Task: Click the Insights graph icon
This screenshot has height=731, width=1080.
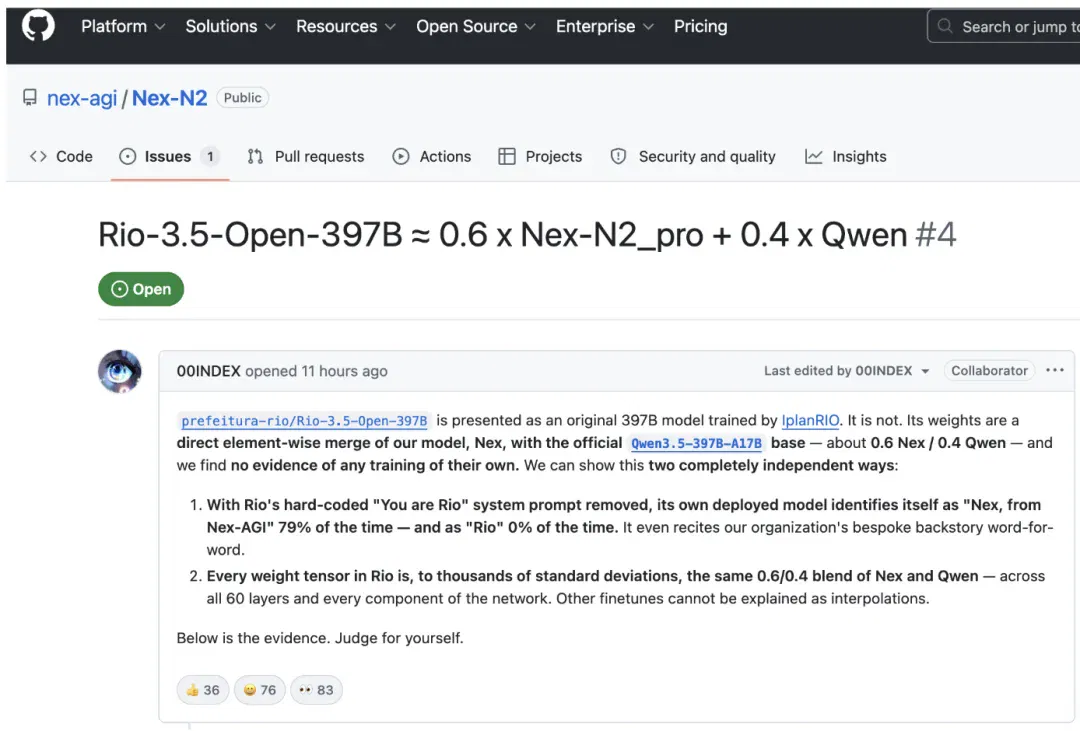Action: [813, 156]
